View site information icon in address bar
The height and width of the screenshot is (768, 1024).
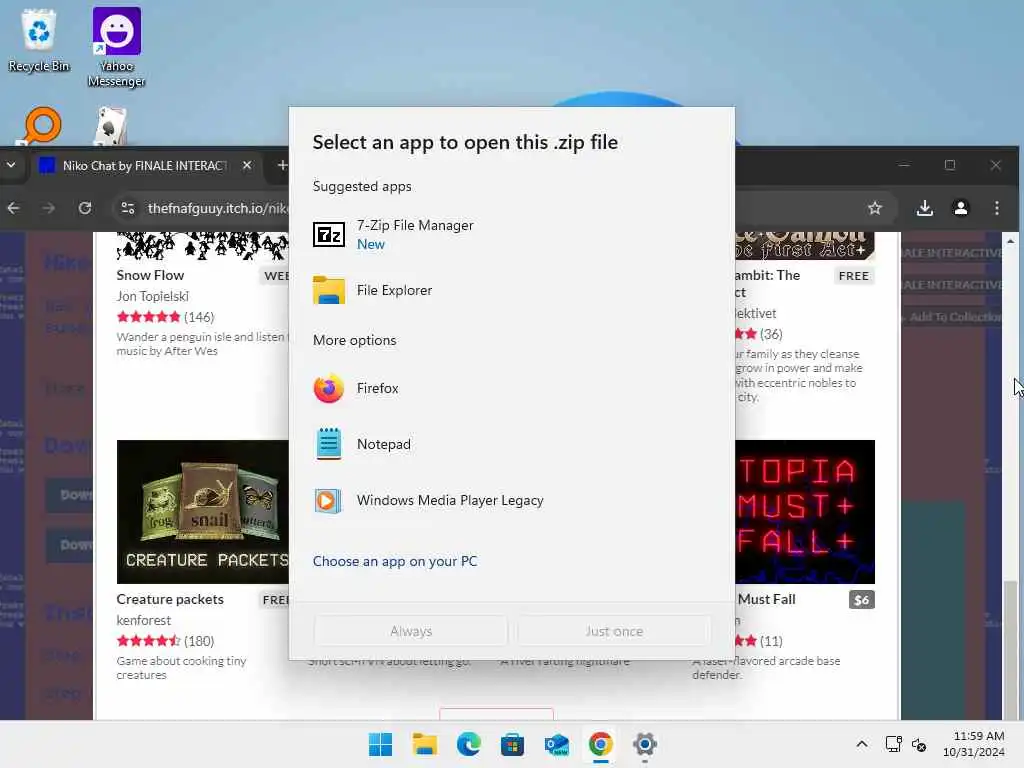[128, 208]
